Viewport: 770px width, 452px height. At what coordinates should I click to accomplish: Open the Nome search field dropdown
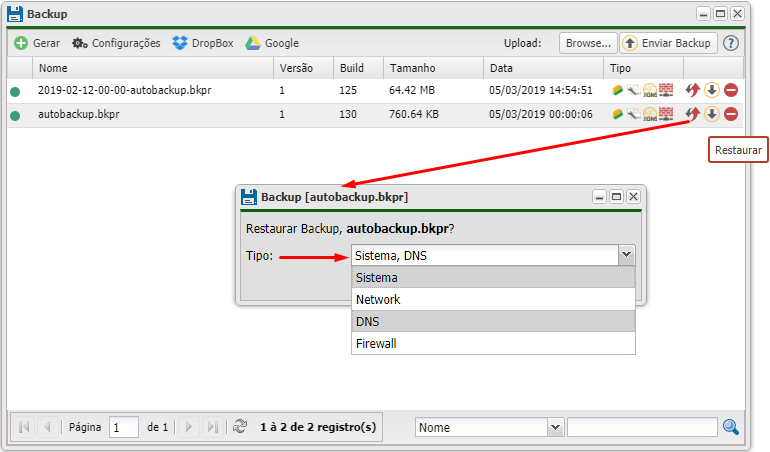pos(556,427)
